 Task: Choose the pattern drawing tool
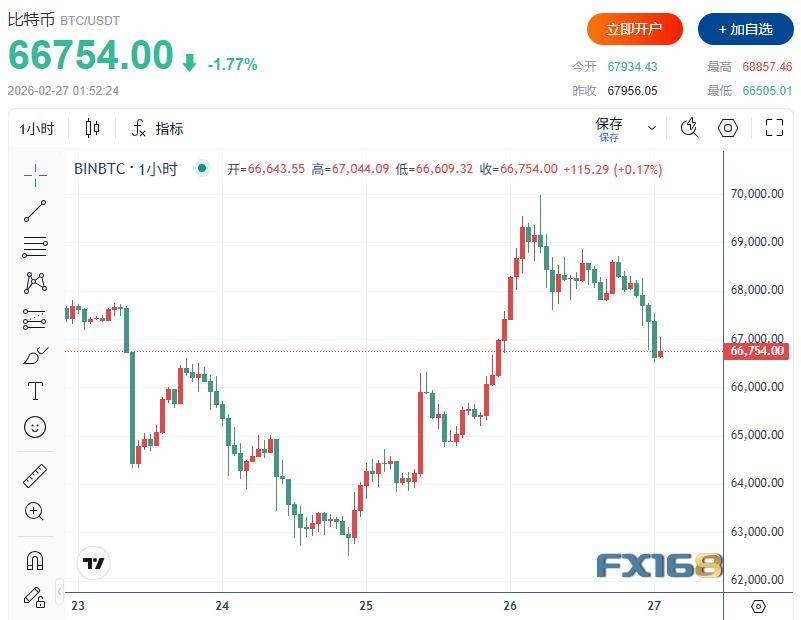pyautogui.click(x=35, y=283)
